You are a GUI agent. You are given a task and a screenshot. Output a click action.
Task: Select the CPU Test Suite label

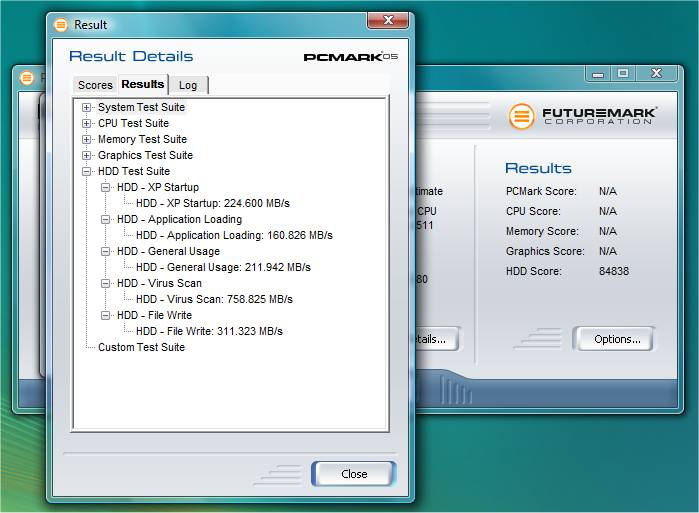click(133, 123)
